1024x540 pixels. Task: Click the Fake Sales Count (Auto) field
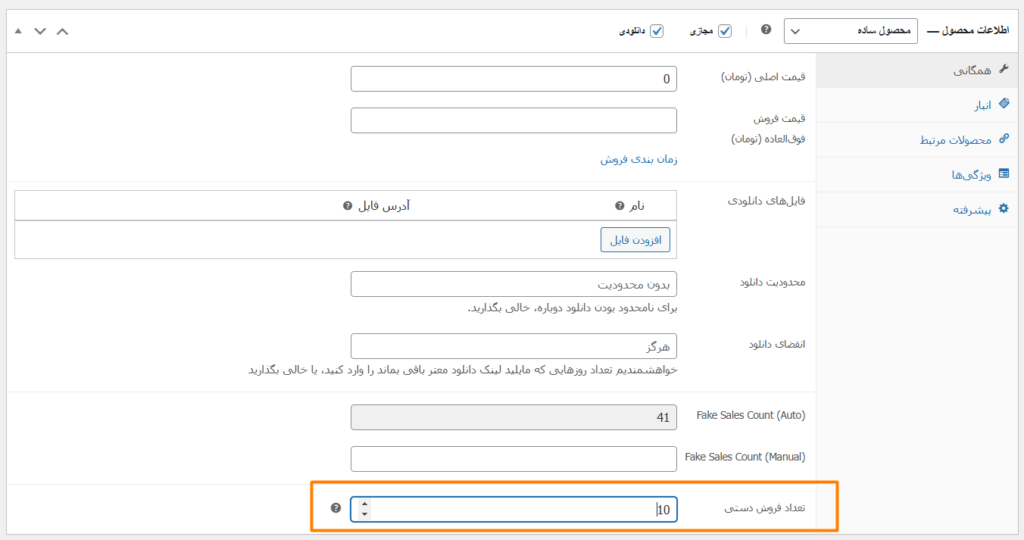[513, 417]
